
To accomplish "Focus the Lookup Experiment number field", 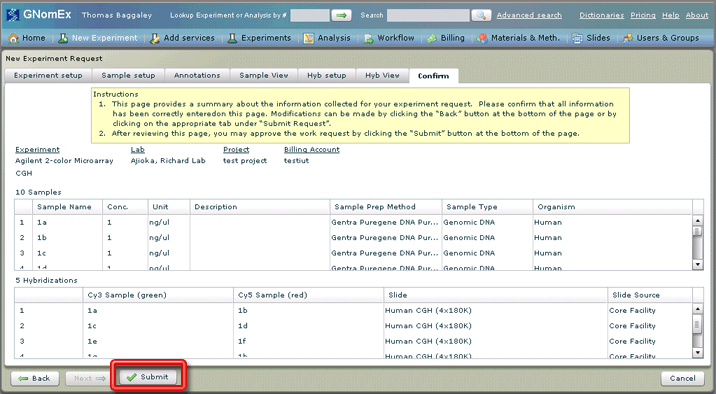I will click(x=310, y=16).
